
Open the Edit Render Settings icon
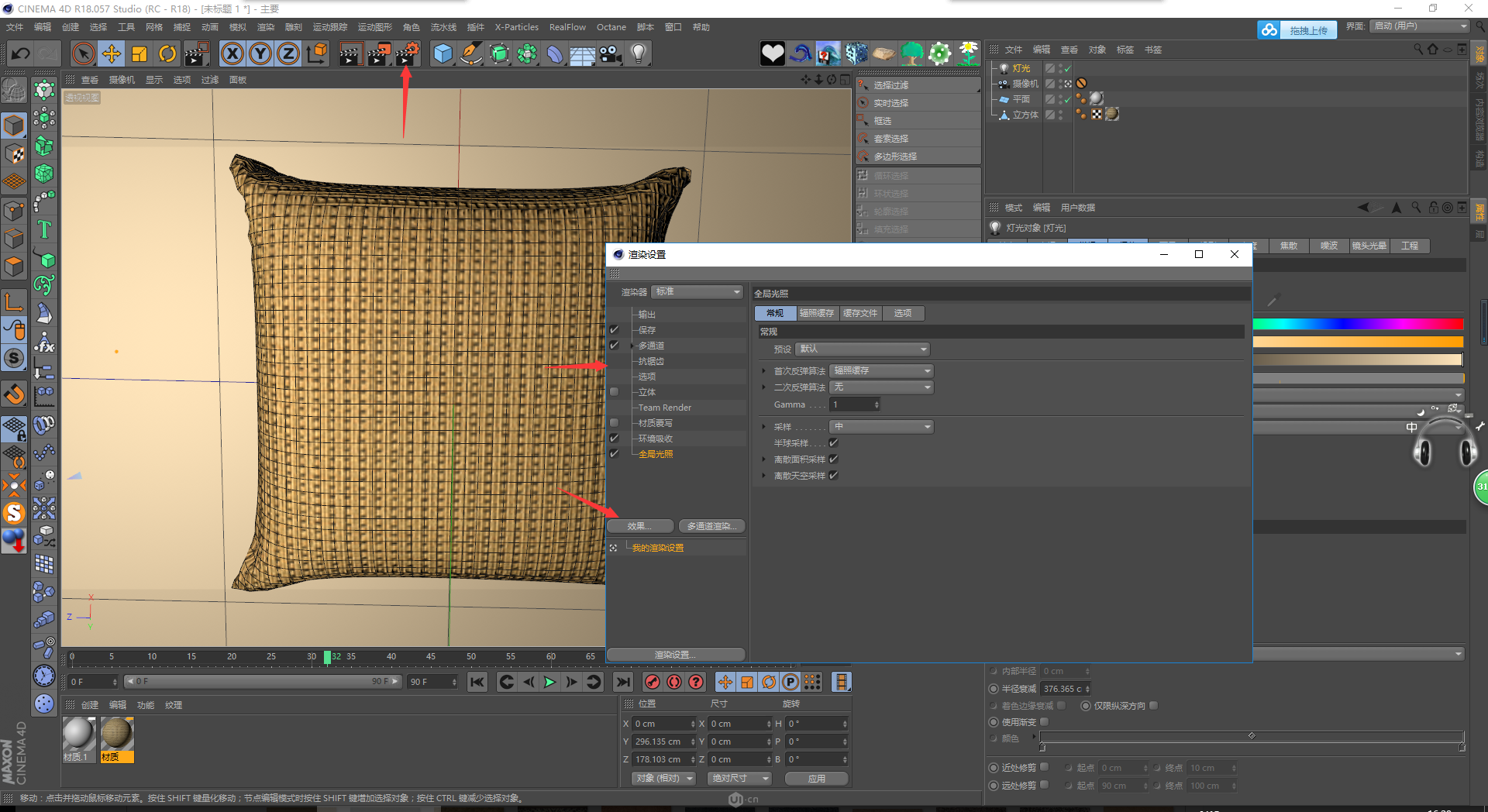point(408,53)
